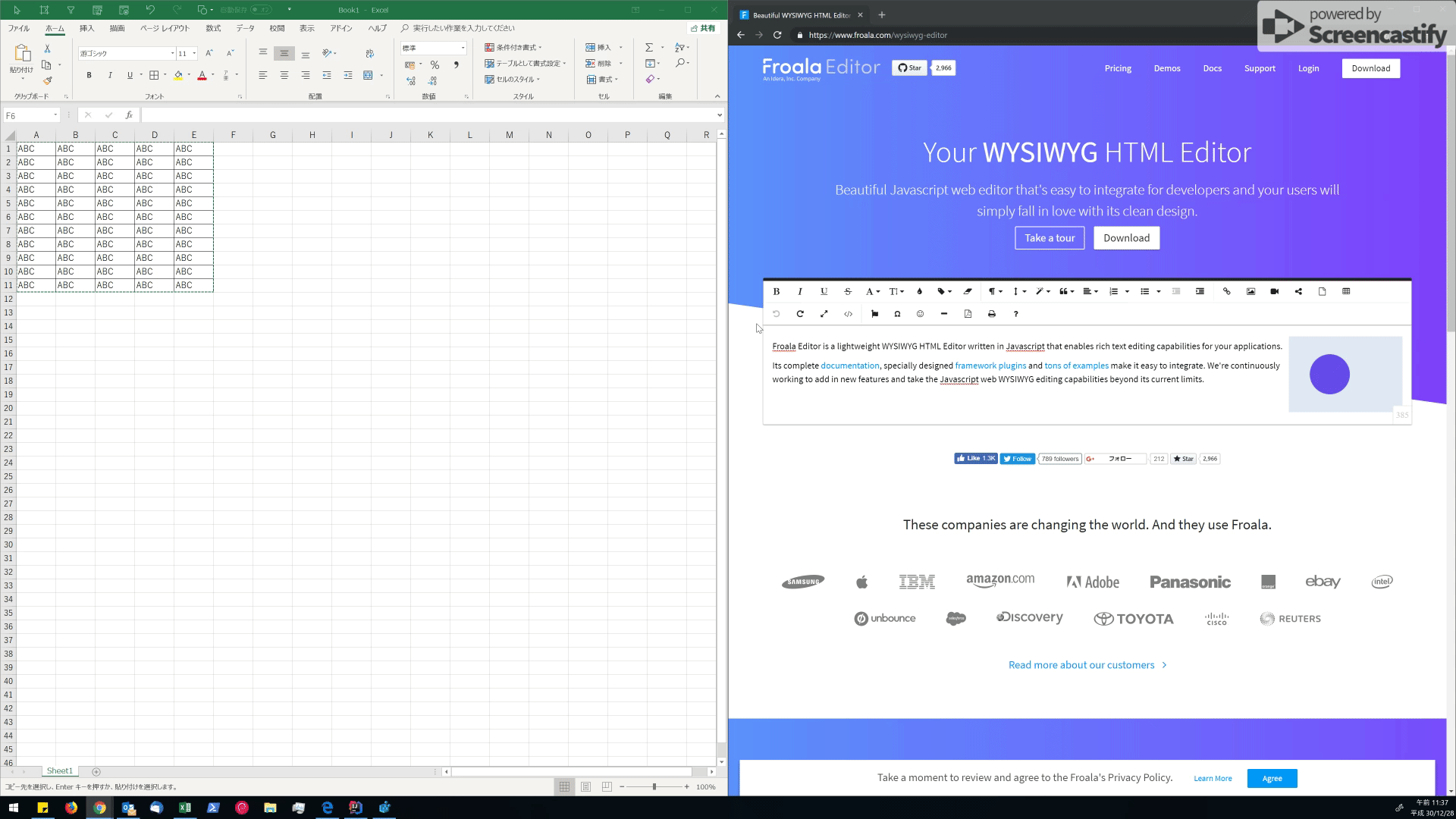Image resolution: width=1456 pixels, height=819 pixels.
Task: Click the Insert Image icon in Froala
Action: tap(1250, 291)
